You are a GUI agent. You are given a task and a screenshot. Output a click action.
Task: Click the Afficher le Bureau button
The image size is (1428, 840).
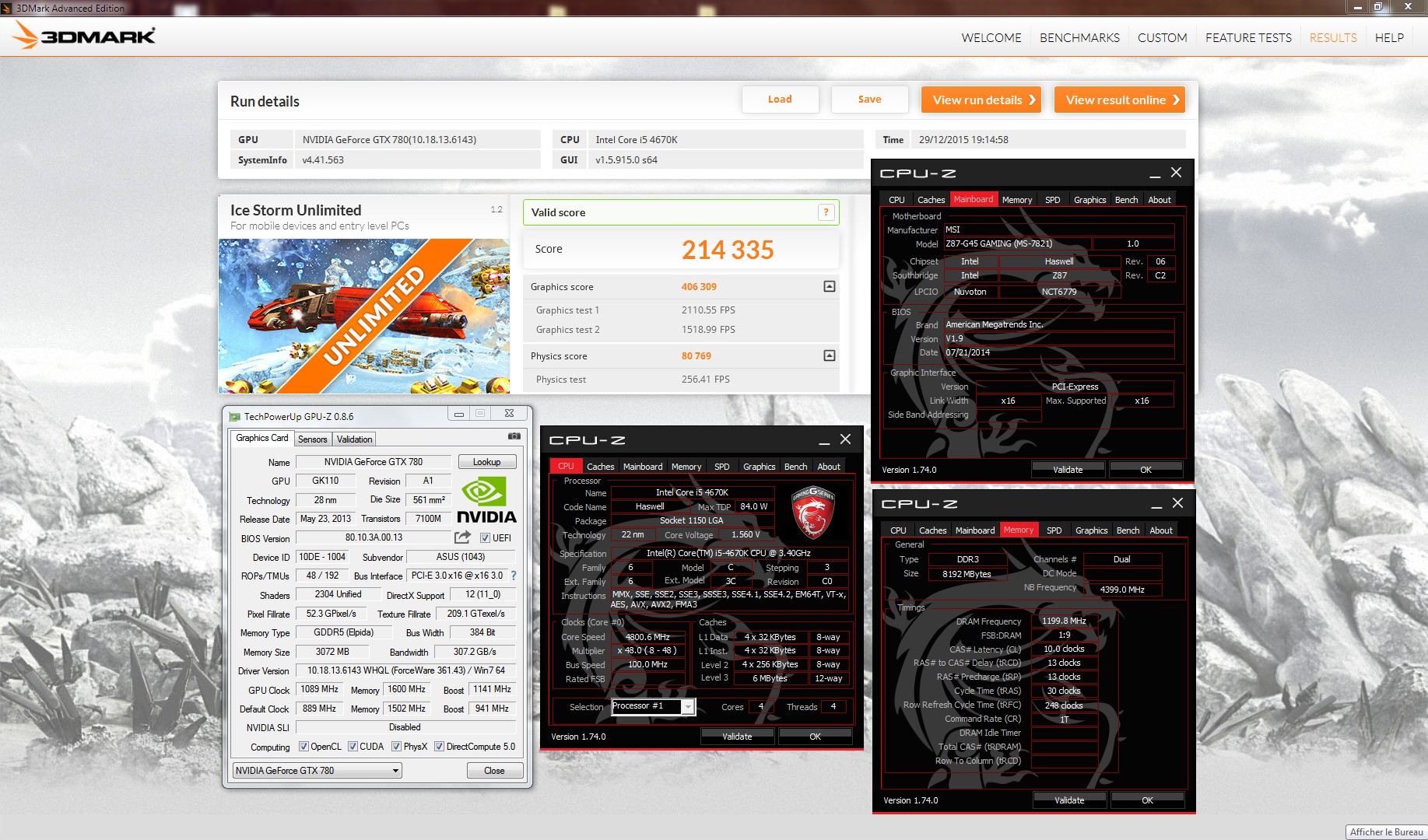1386,832
